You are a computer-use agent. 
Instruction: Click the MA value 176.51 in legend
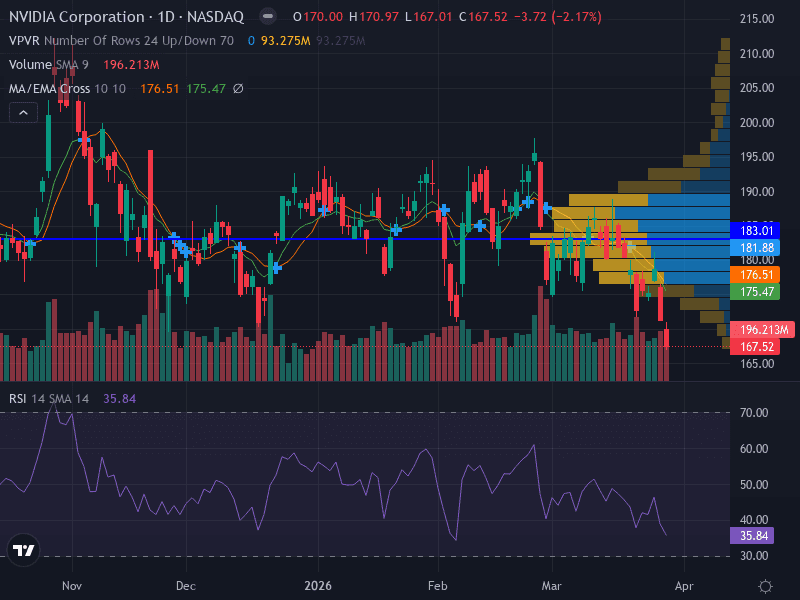tap(160, 89)
